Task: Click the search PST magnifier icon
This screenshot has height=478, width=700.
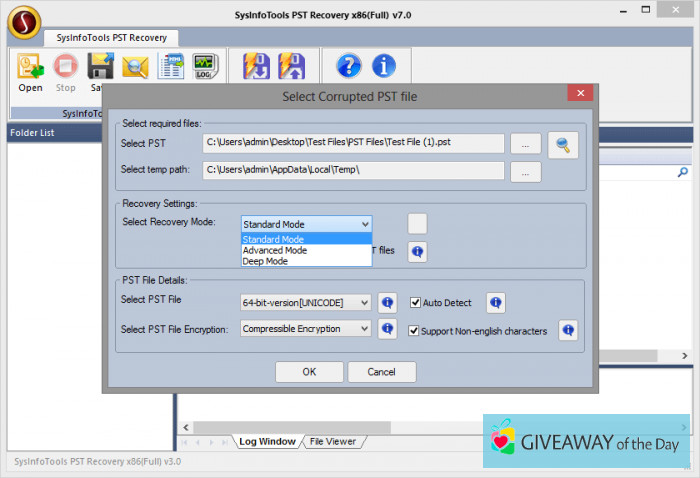Action: tap(563, 144)
